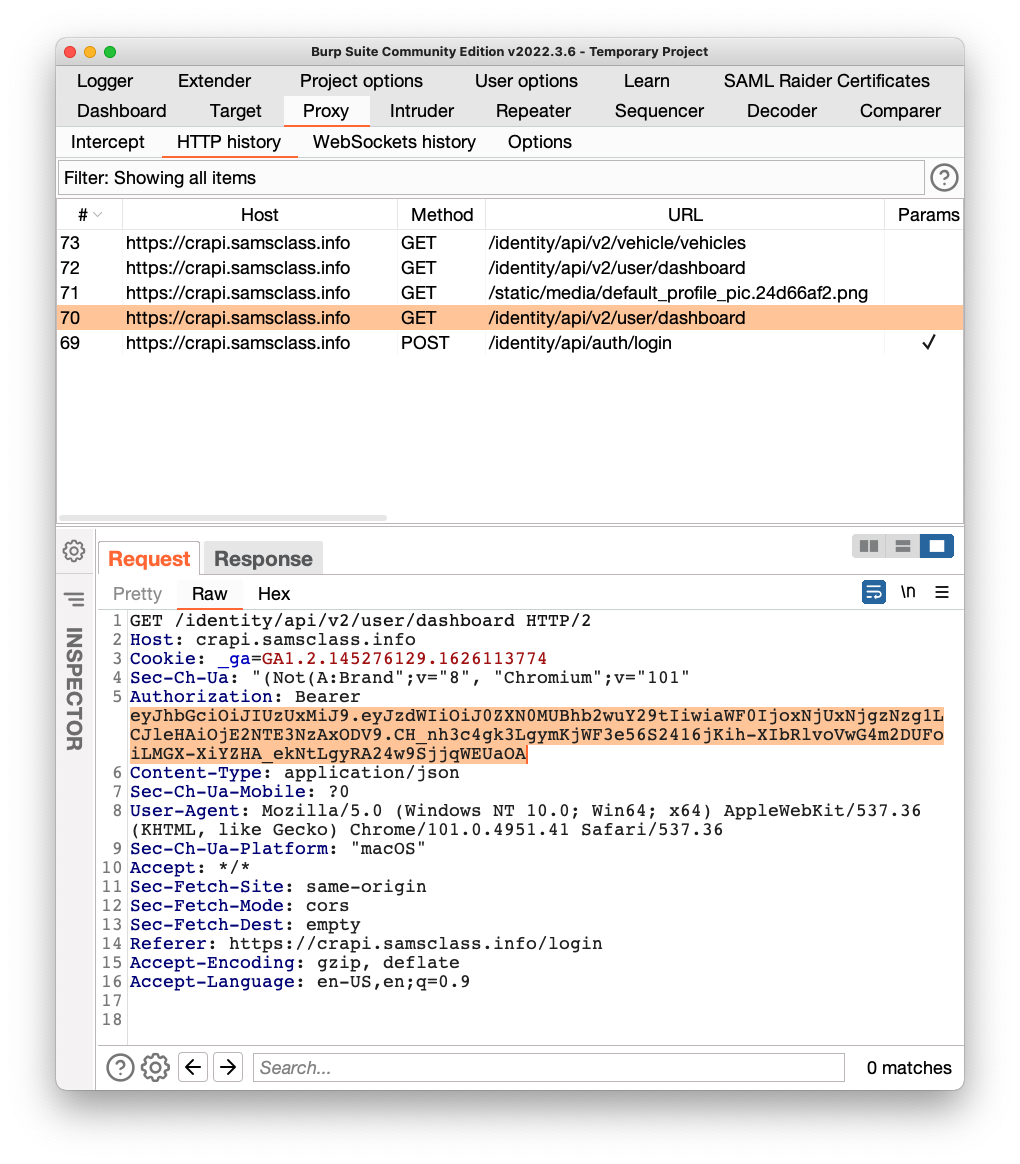This screenshot has width=1020, height=1164.
Task: Open SAML Raider Certificates tab
Action: pos(826,81)
